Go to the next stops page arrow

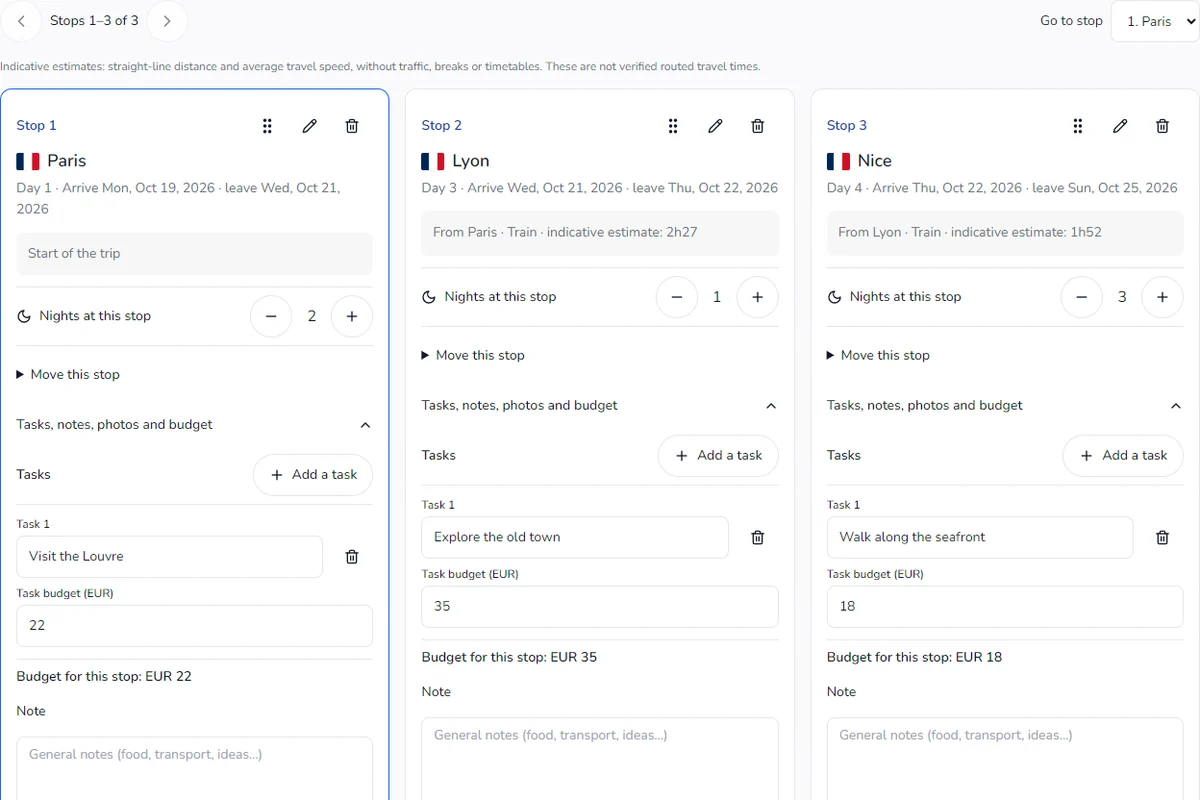pyautogui.click(x=167, y=21)
